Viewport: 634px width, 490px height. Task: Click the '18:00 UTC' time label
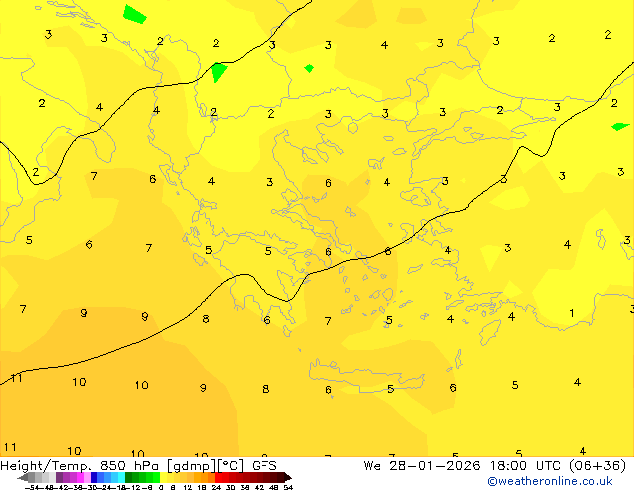pos(527,466)
